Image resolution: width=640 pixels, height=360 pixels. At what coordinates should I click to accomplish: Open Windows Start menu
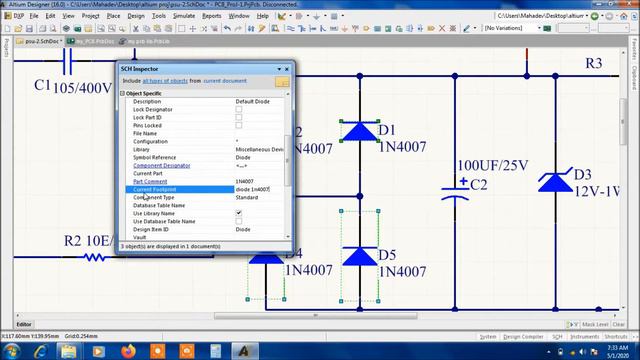tap(11, 351)
